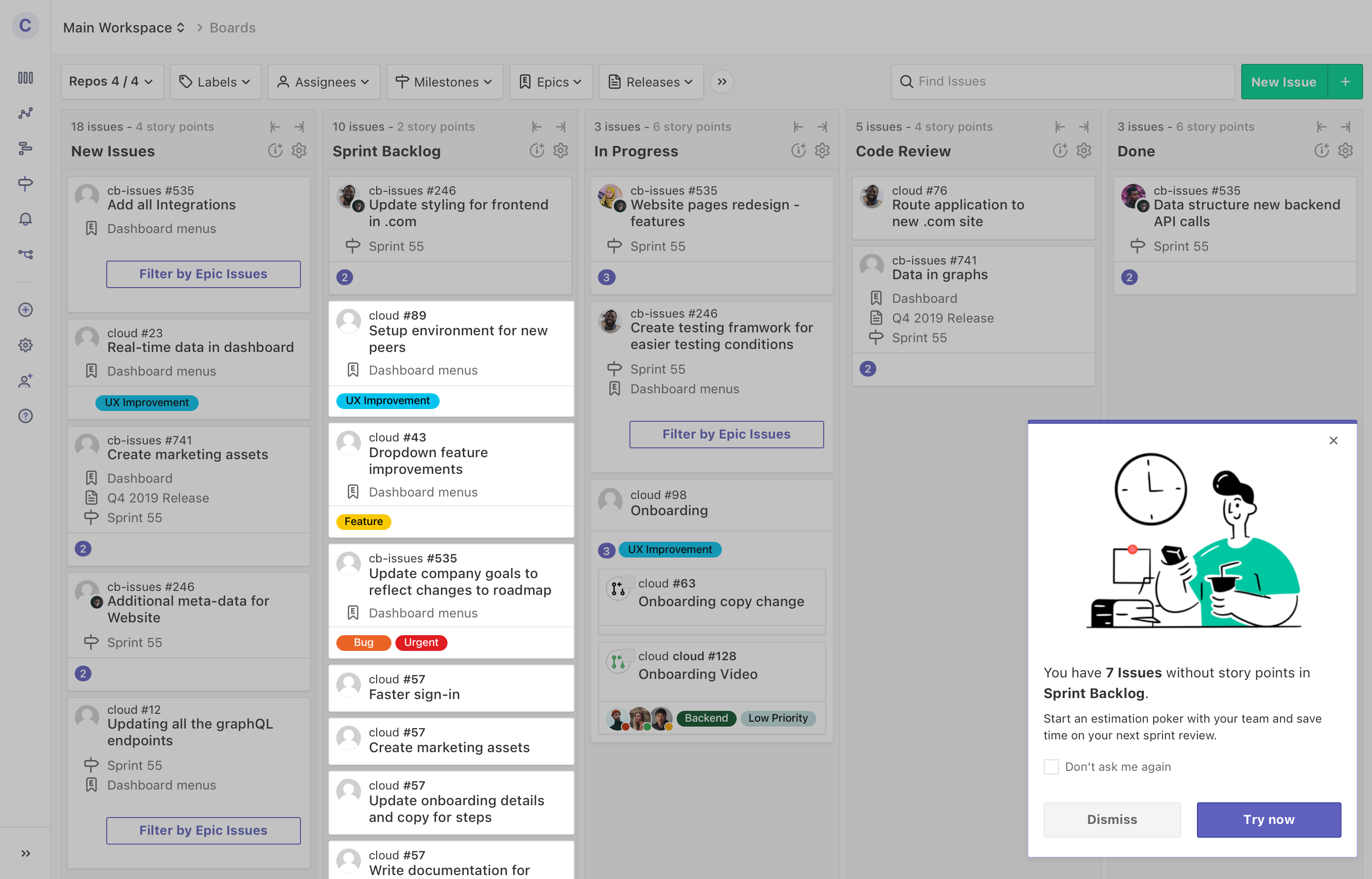Open the Boards view sidebar icon
Viewport: 1372px width, 879px height.
tap(25, 78)
